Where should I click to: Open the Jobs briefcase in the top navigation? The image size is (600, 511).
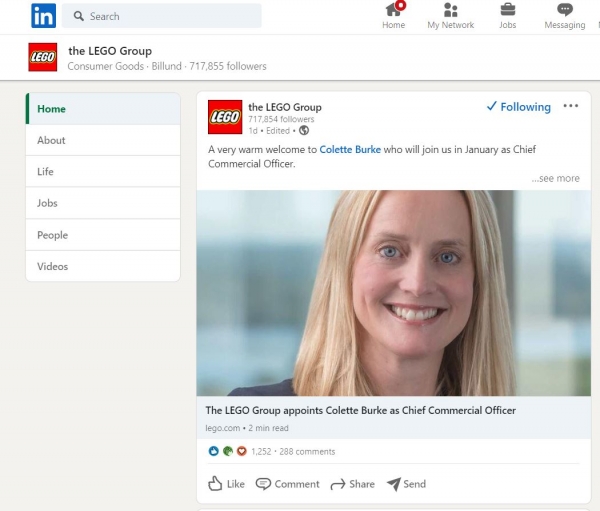507,15
